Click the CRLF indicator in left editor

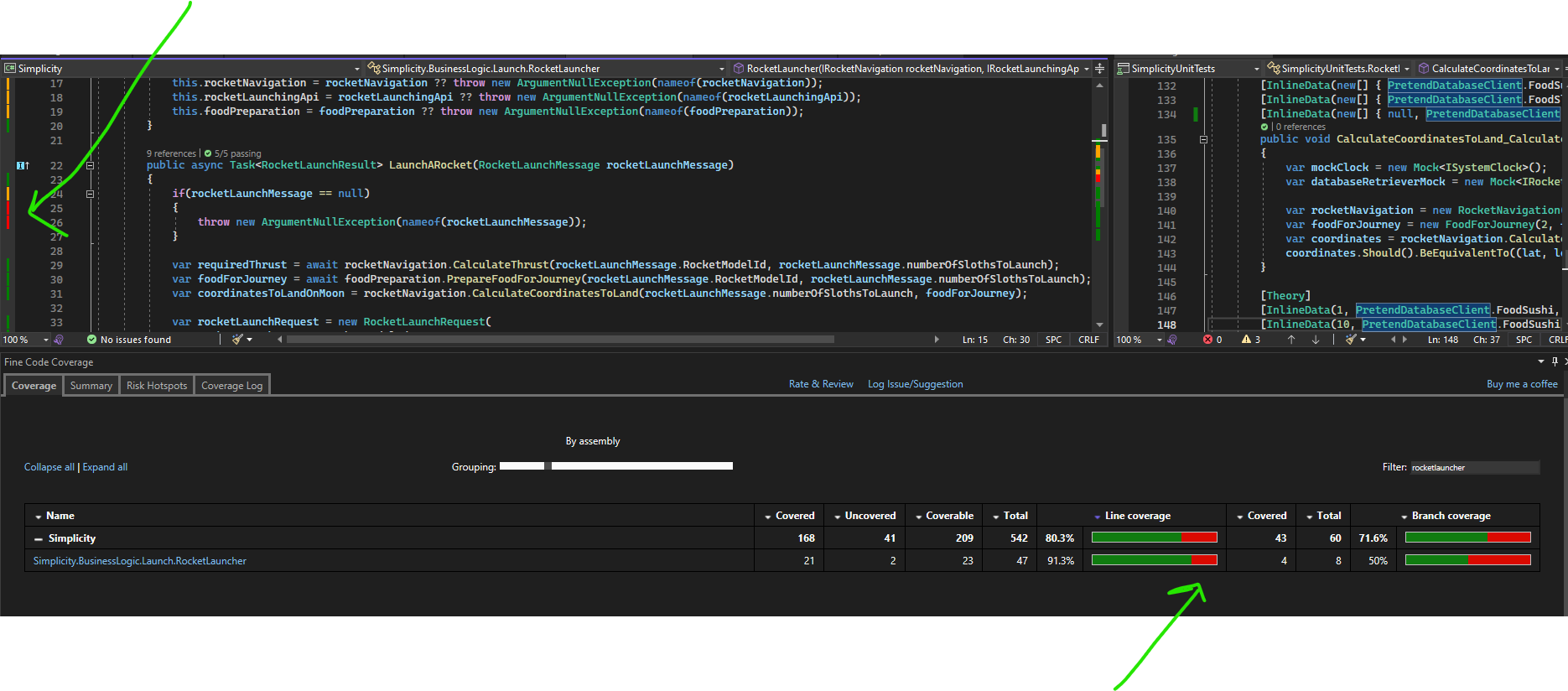coord(1088,340)
